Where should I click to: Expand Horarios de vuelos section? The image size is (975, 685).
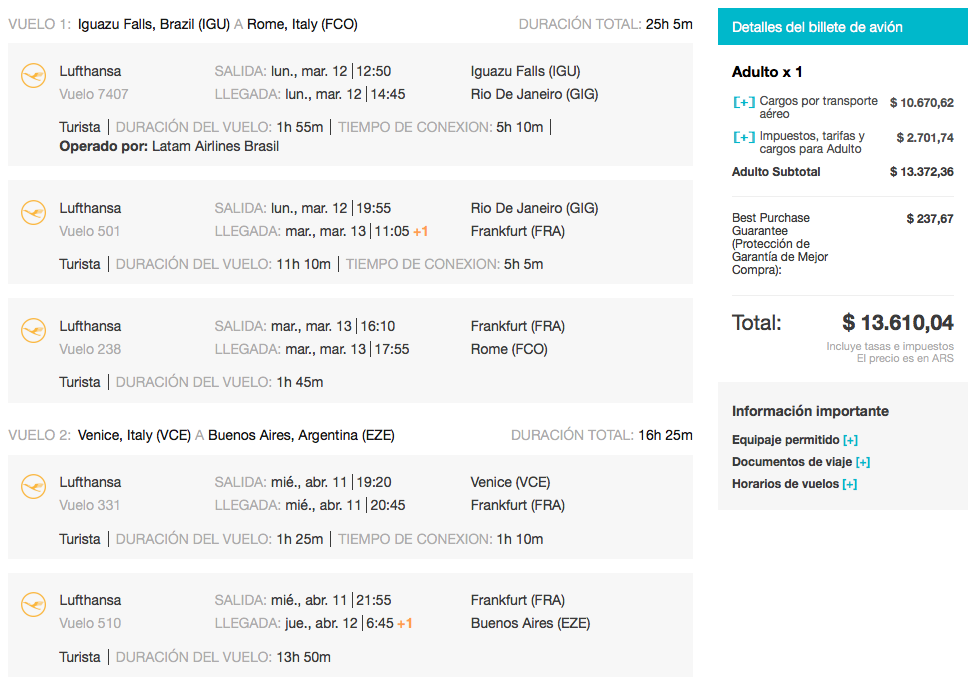pos(849,484)
